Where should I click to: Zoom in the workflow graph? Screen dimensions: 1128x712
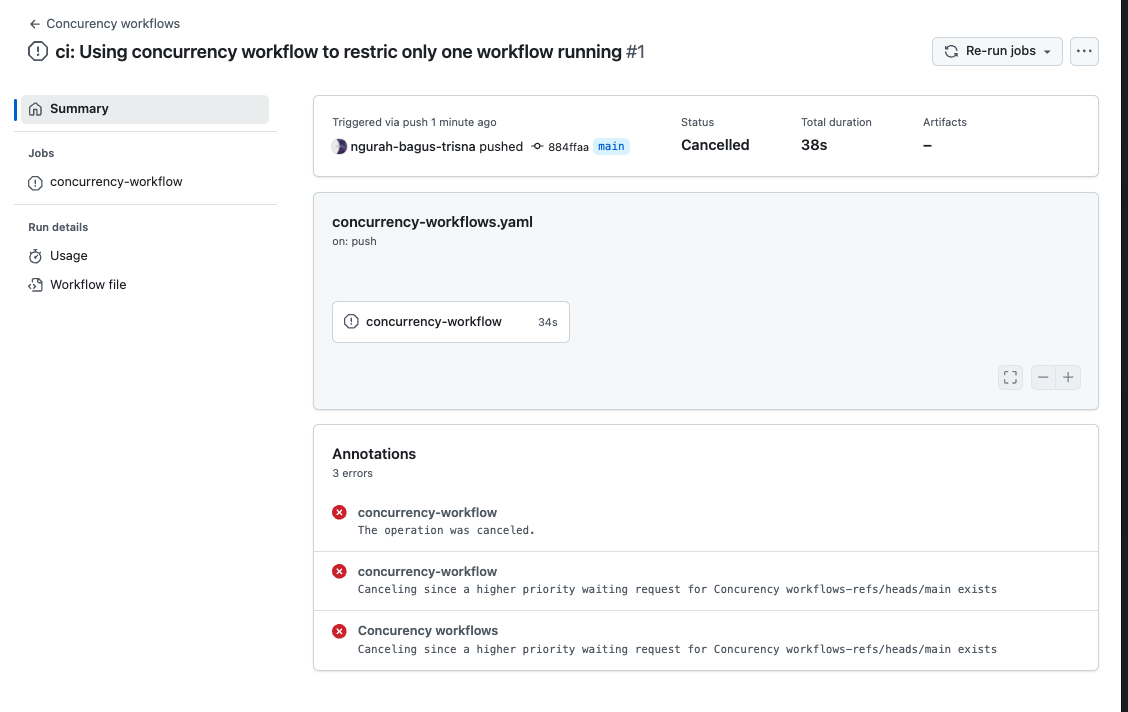(1068, 377)
